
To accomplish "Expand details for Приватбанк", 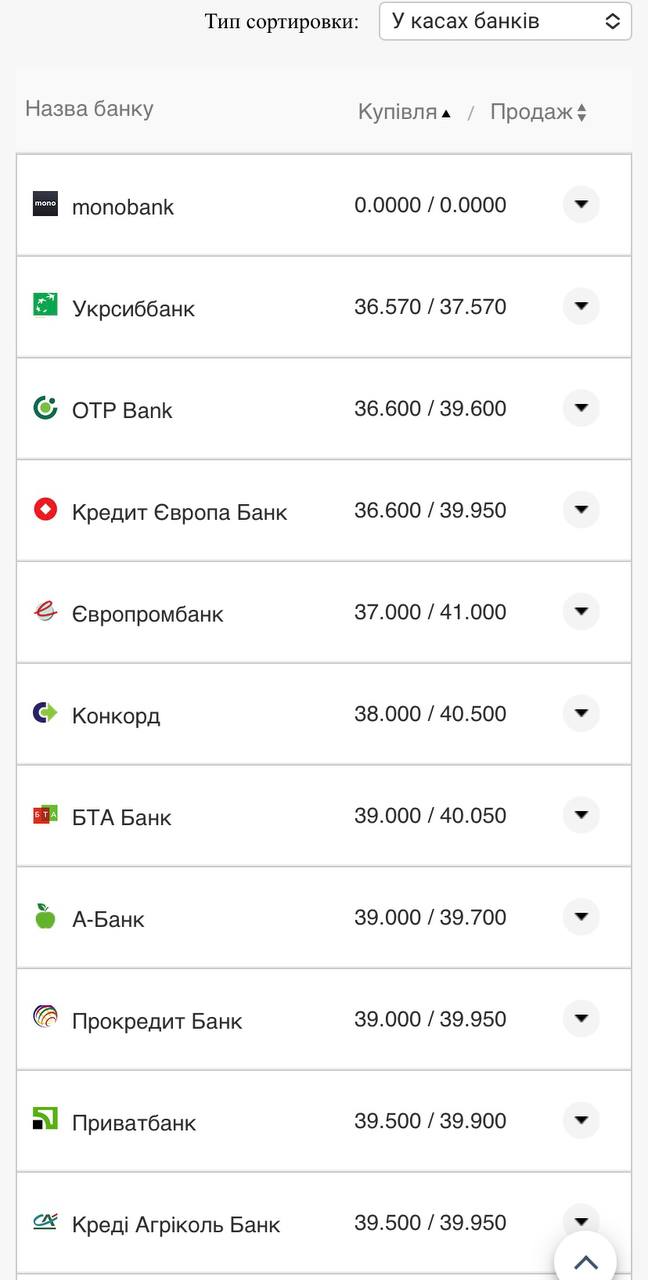I will [581, 1121].
